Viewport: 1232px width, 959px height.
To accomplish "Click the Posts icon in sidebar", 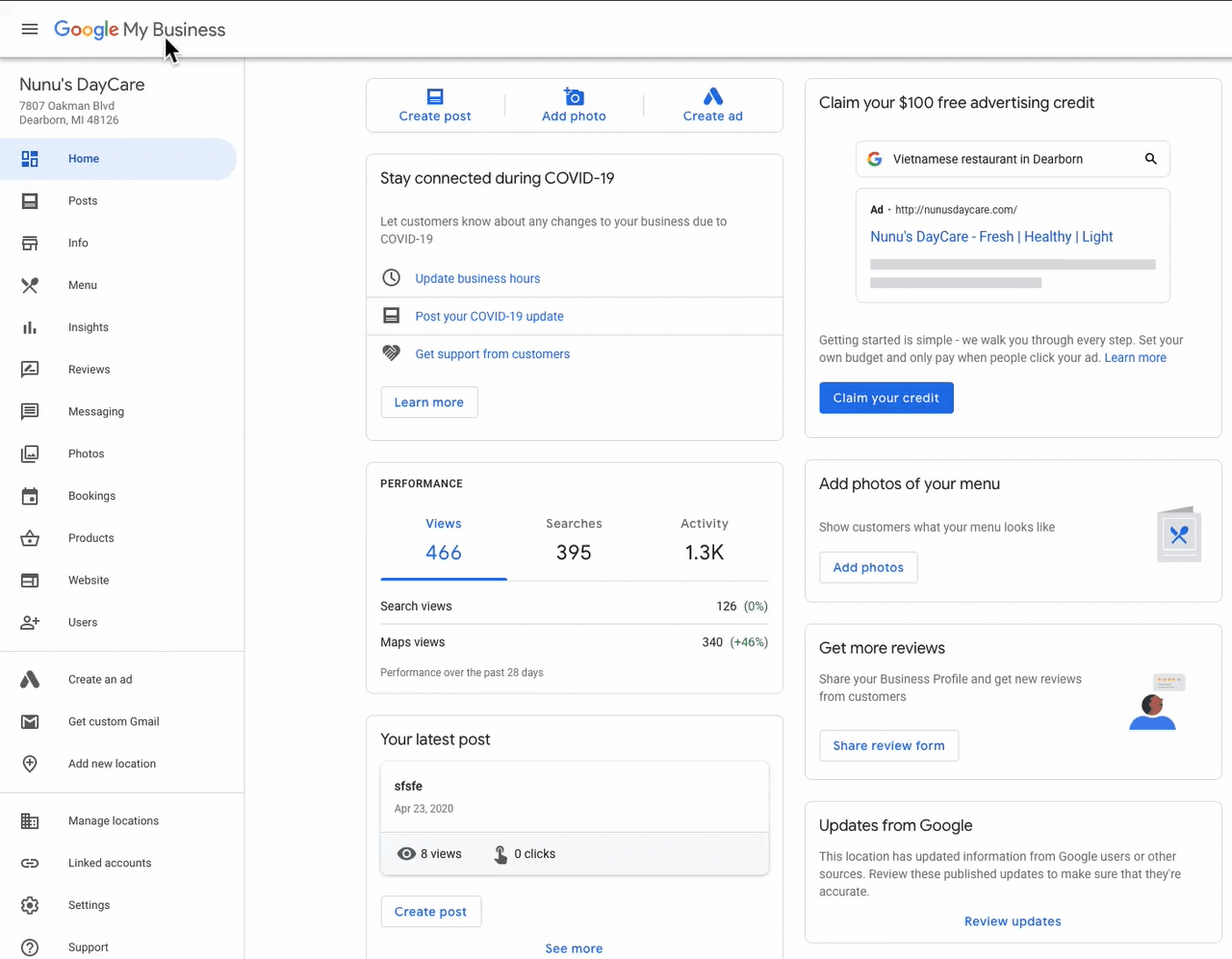I will pyautogui.click(x=30, y=201).
